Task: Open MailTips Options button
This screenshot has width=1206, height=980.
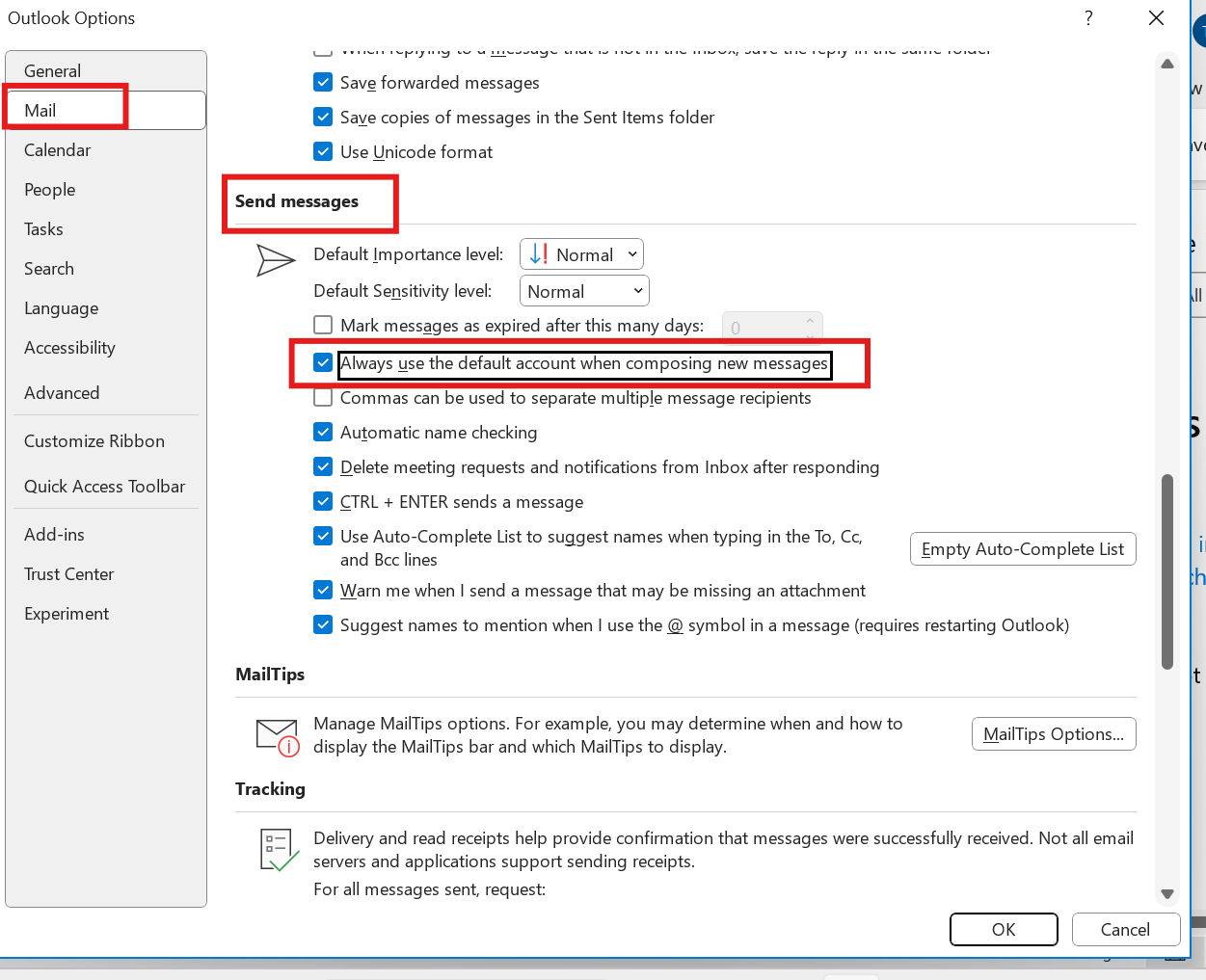Action: point(1054,734)
